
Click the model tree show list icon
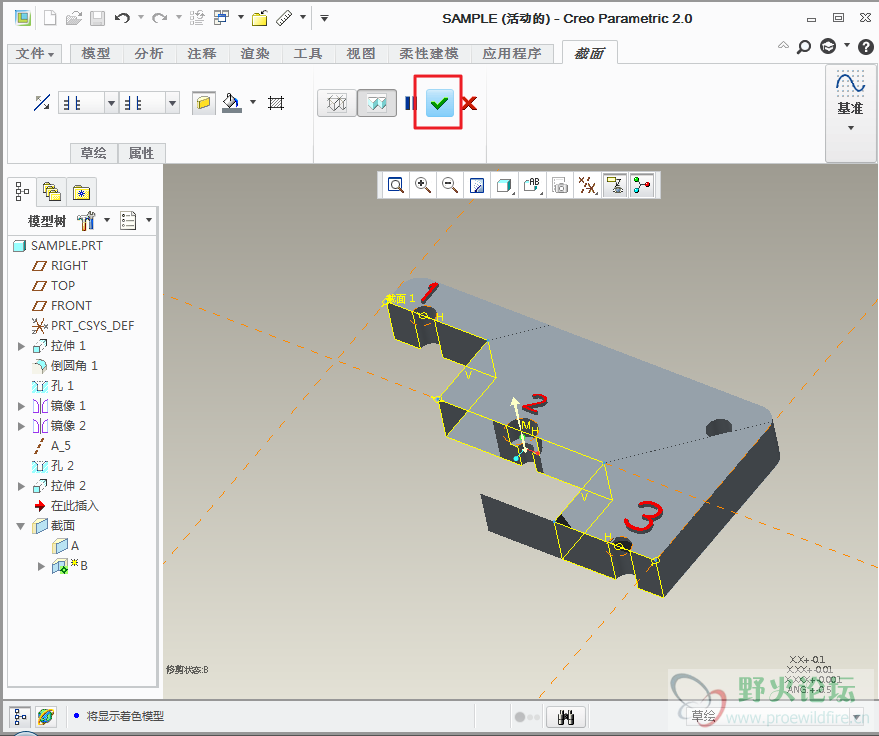coord(128,221)
